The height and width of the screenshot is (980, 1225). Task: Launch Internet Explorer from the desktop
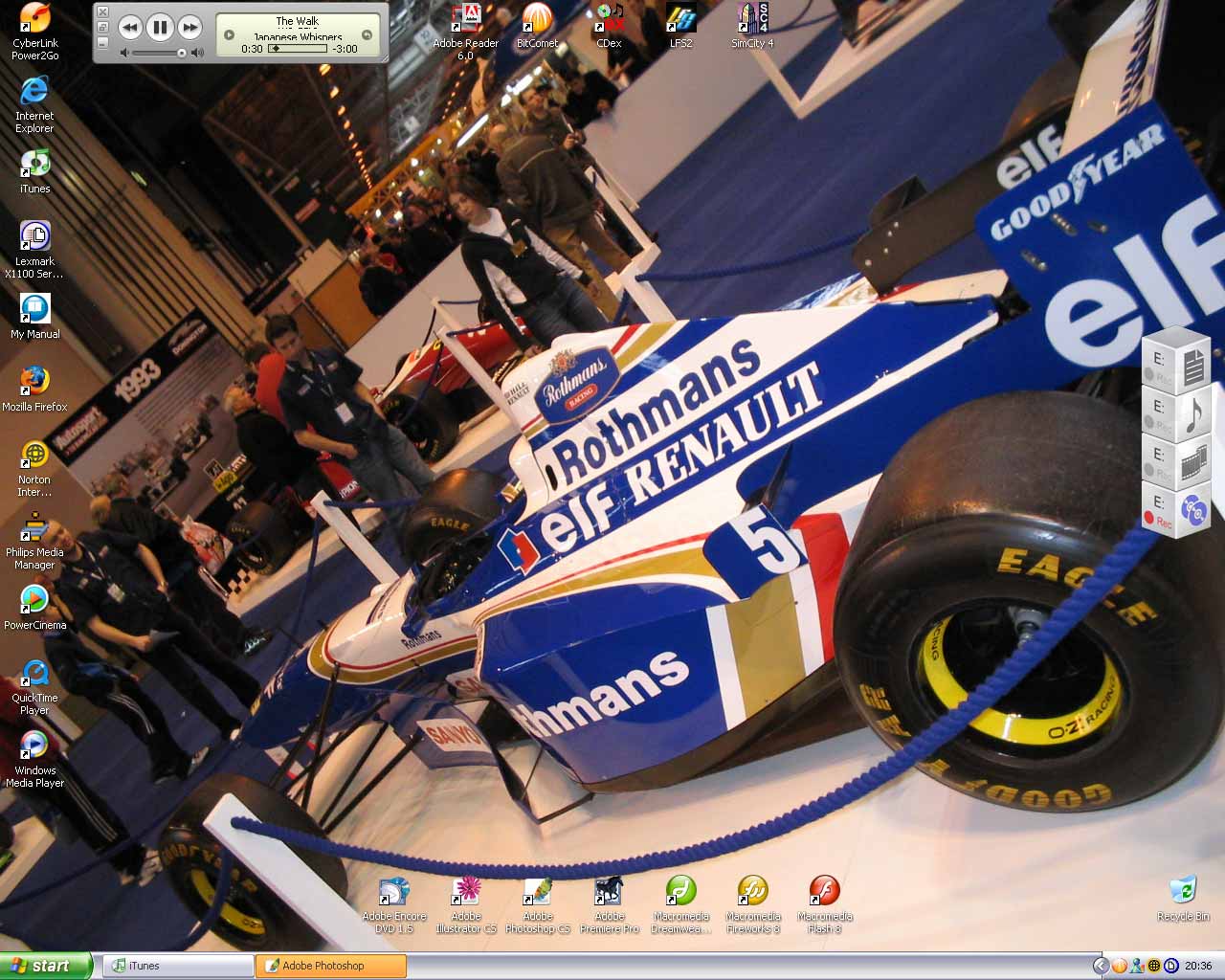pyautogui.click(x=34, y=104)
